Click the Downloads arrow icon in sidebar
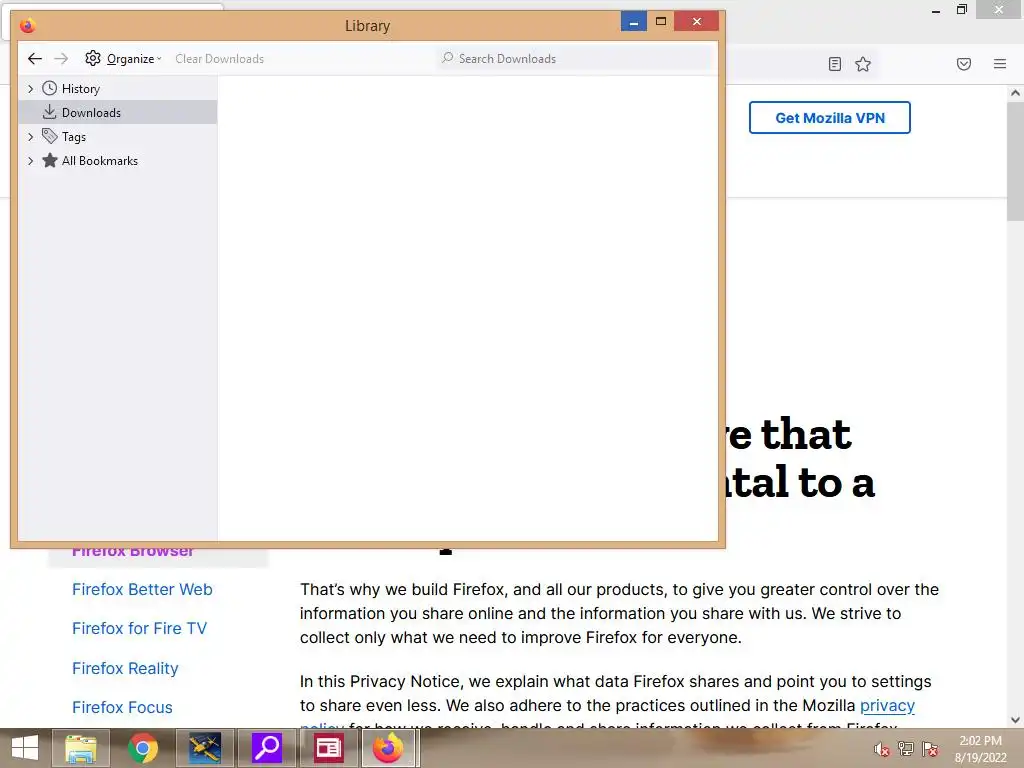This screenshot has height=768, width=1024. [x=49, y=112]
